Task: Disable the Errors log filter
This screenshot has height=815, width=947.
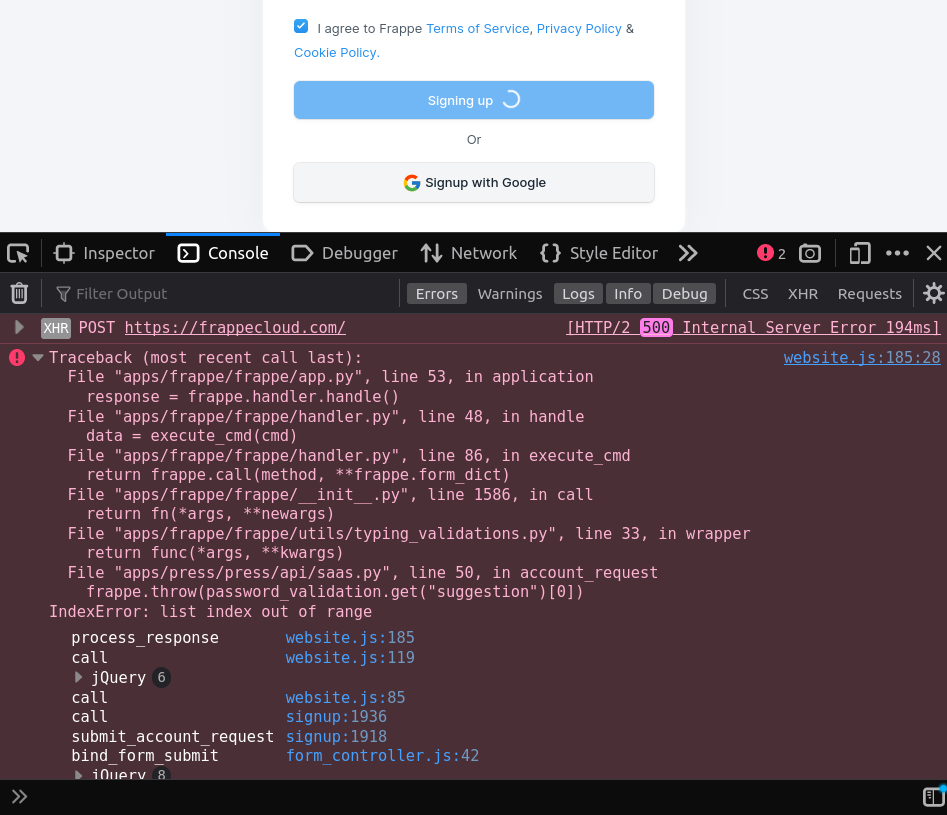Action: tap(436, 293)
